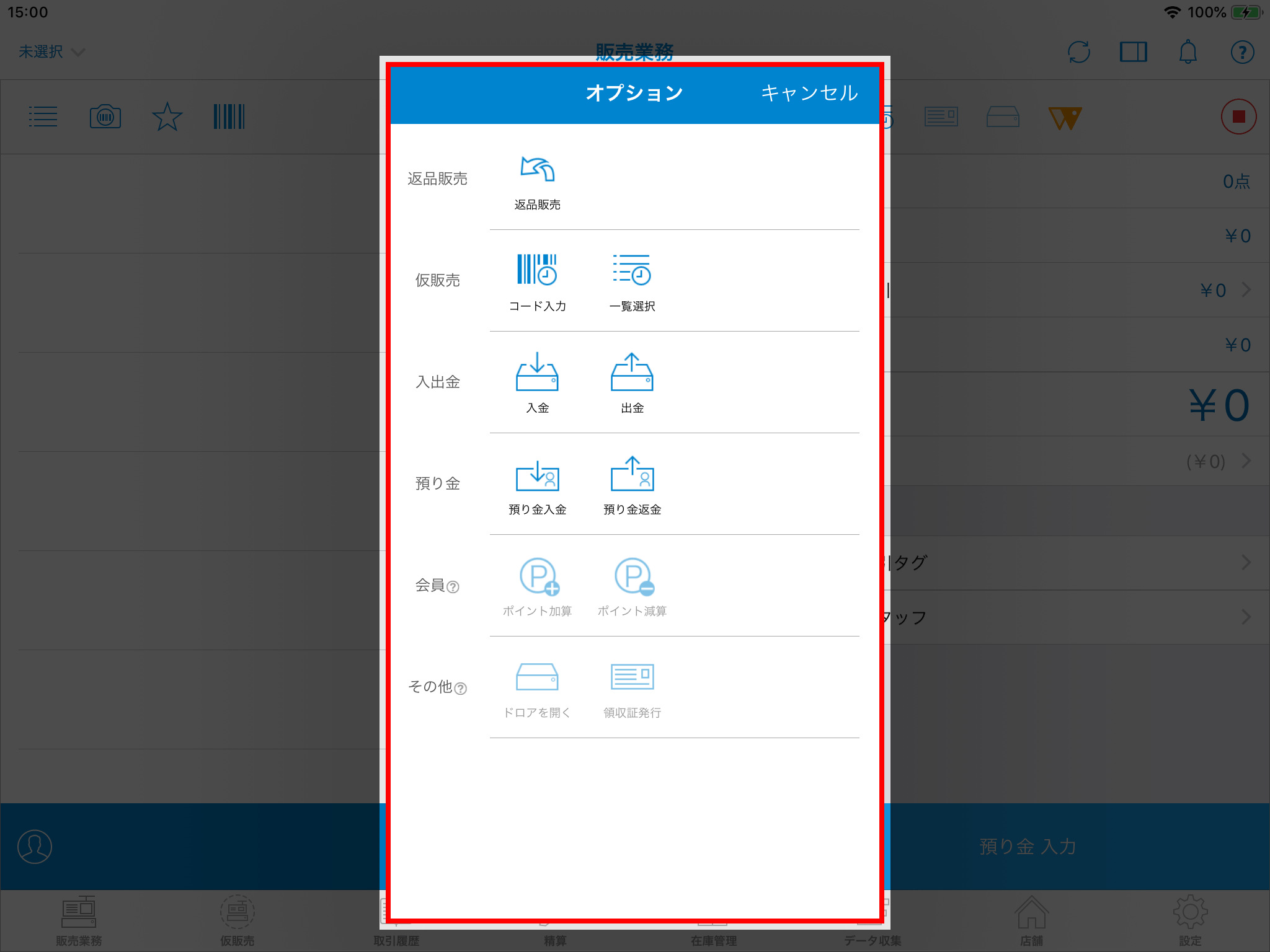
Task: Expand the タグ row chevron
Action: click(x=1245, y=563)
